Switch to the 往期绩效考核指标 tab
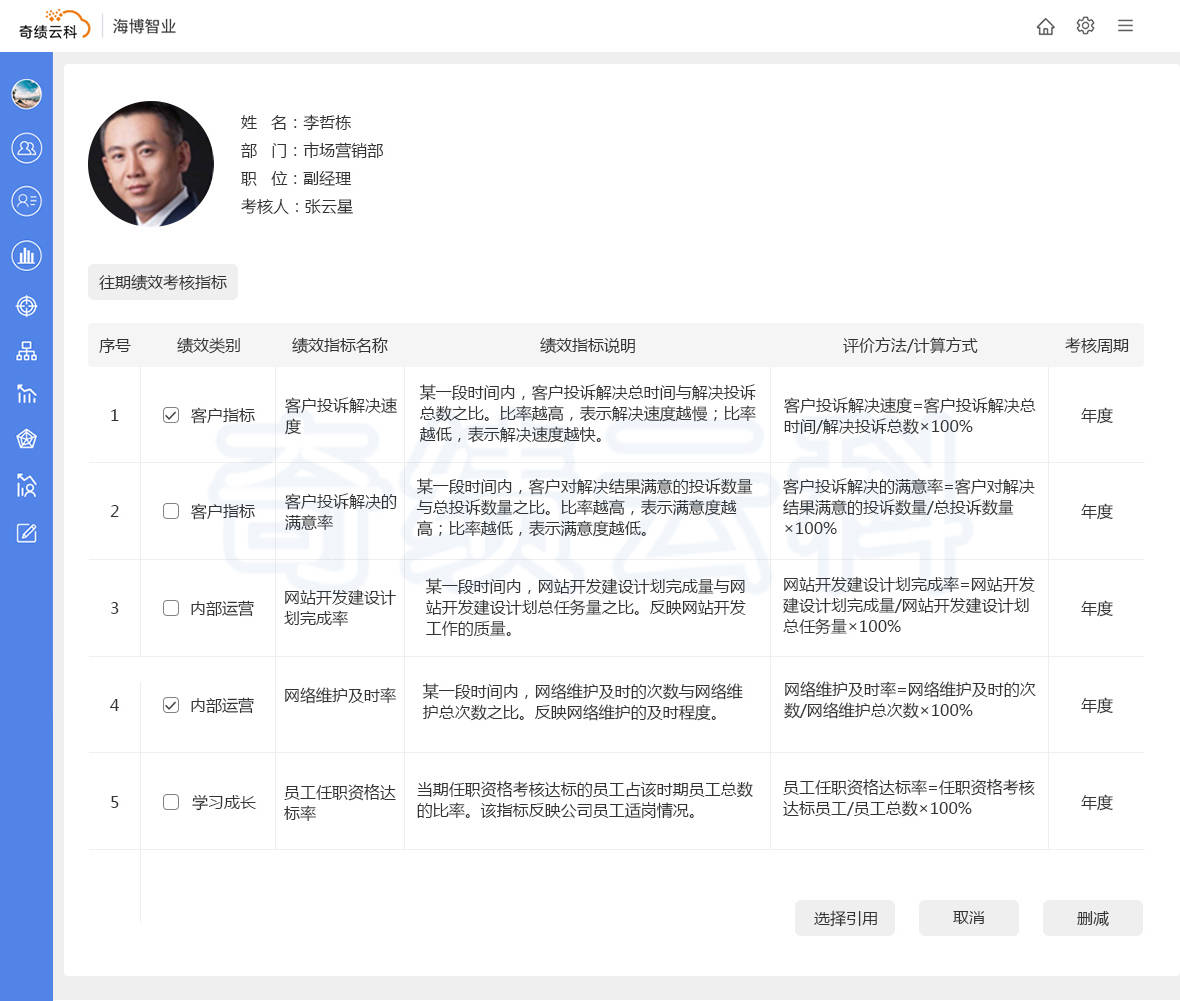 coord(162,282)
